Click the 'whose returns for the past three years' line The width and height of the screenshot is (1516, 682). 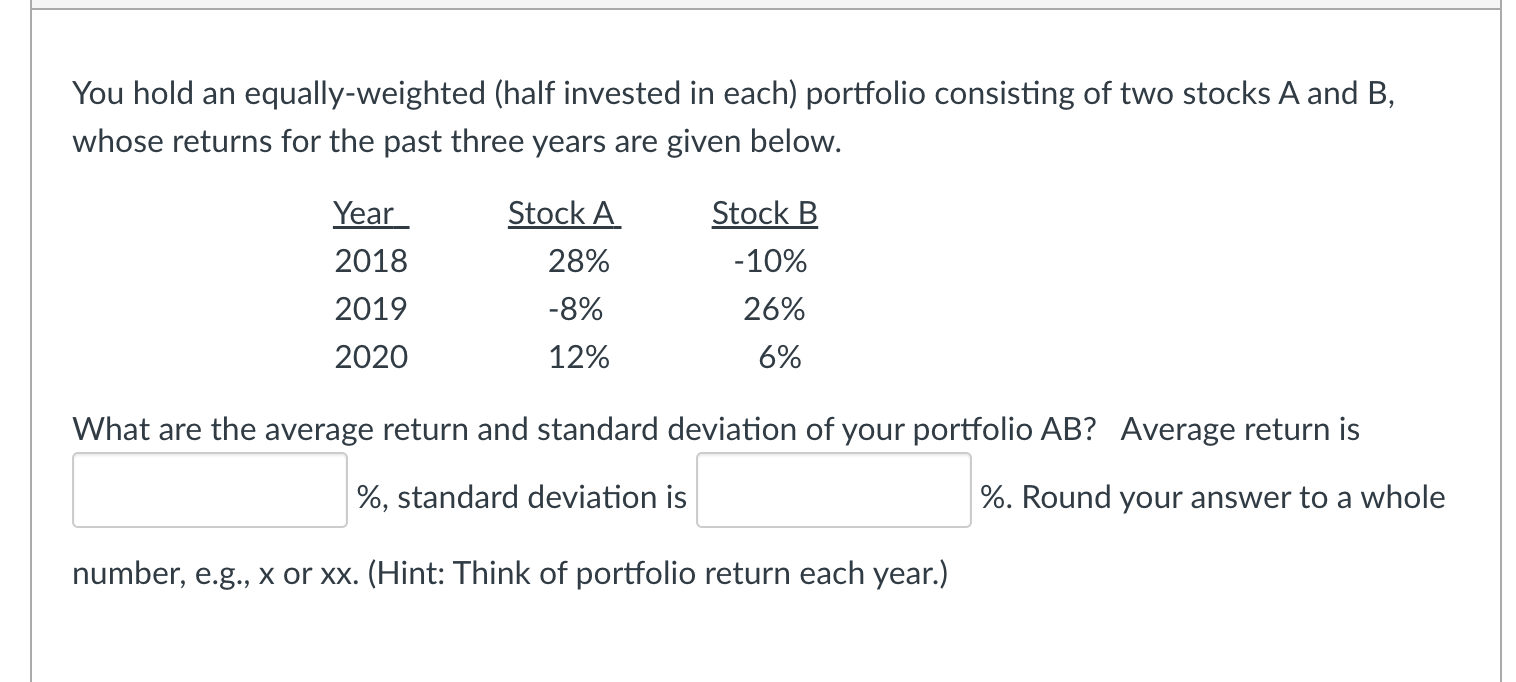457,141
